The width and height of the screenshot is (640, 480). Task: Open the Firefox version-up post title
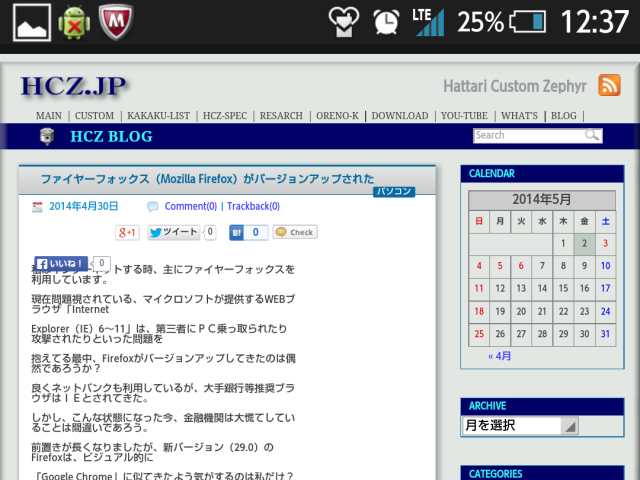tap(207, 179)
